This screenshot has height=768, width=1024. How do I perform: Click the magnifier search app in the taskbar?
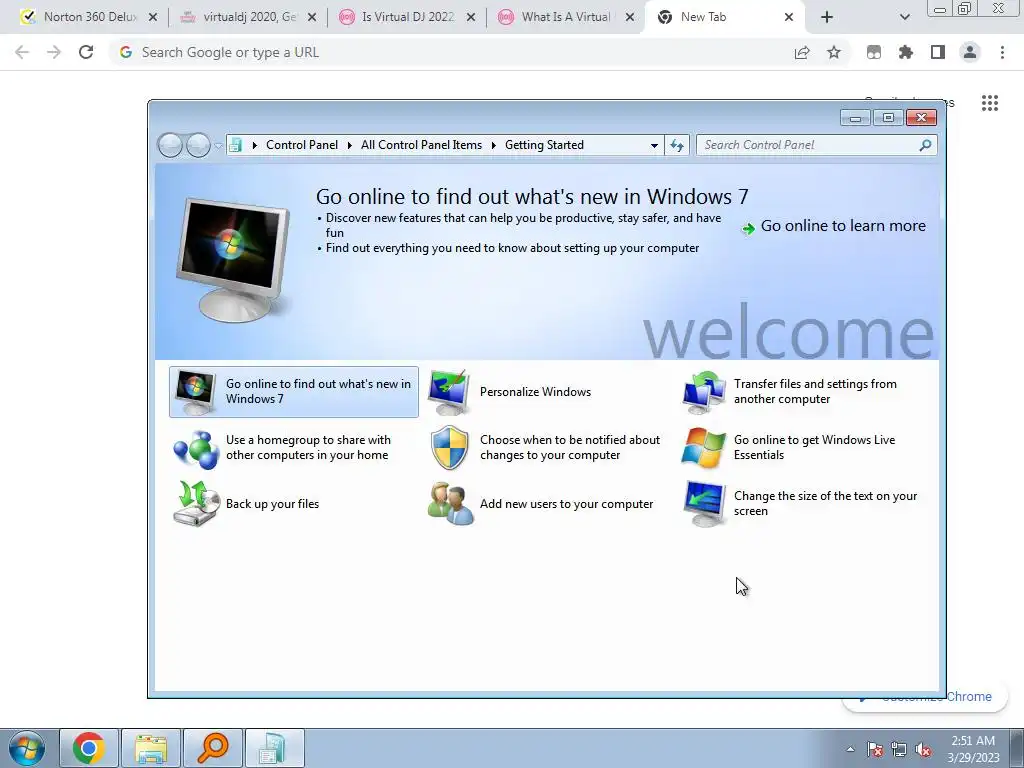point(212,748)
